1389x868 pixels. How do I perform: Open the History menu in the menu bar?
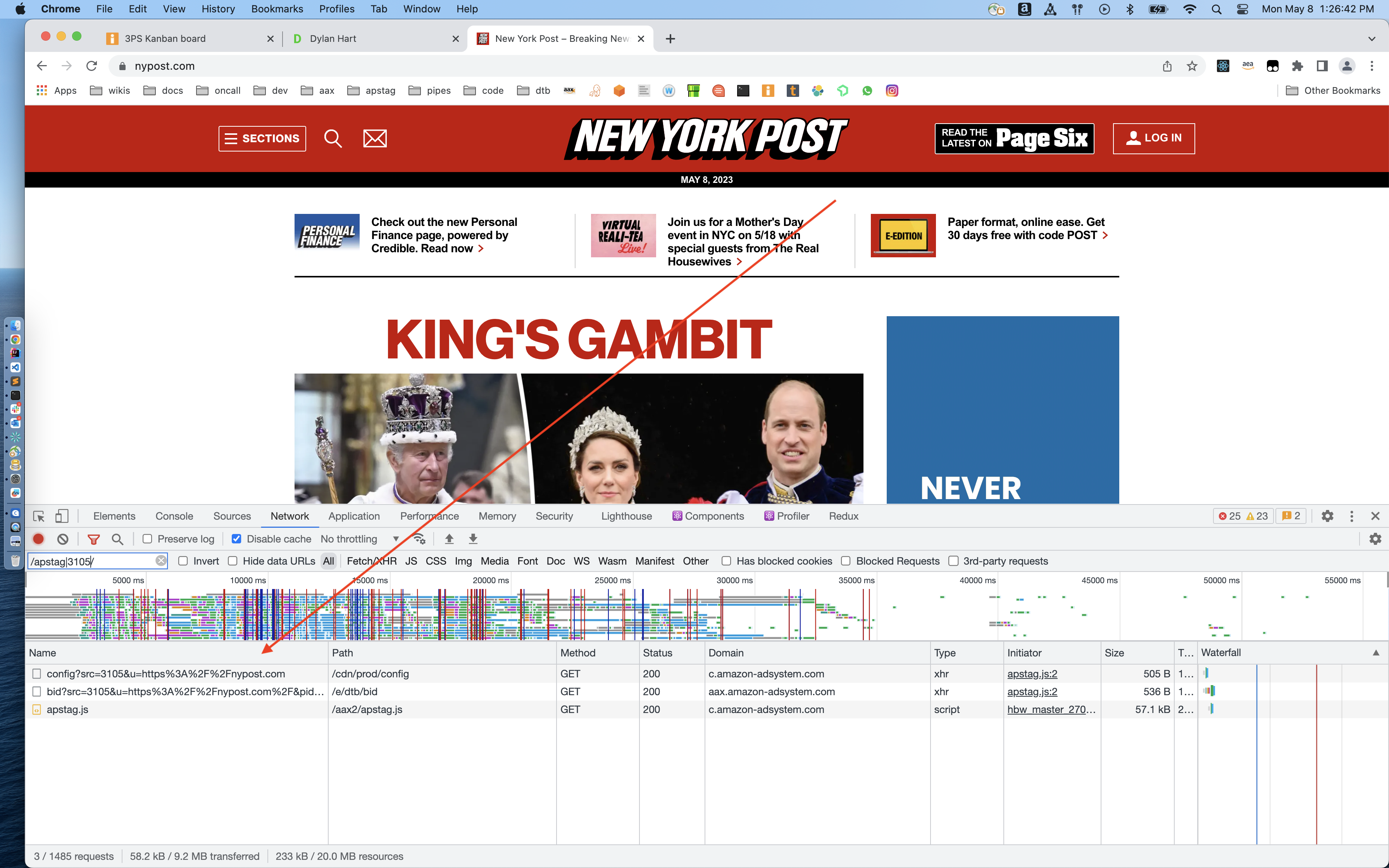[x=218, y=9]
